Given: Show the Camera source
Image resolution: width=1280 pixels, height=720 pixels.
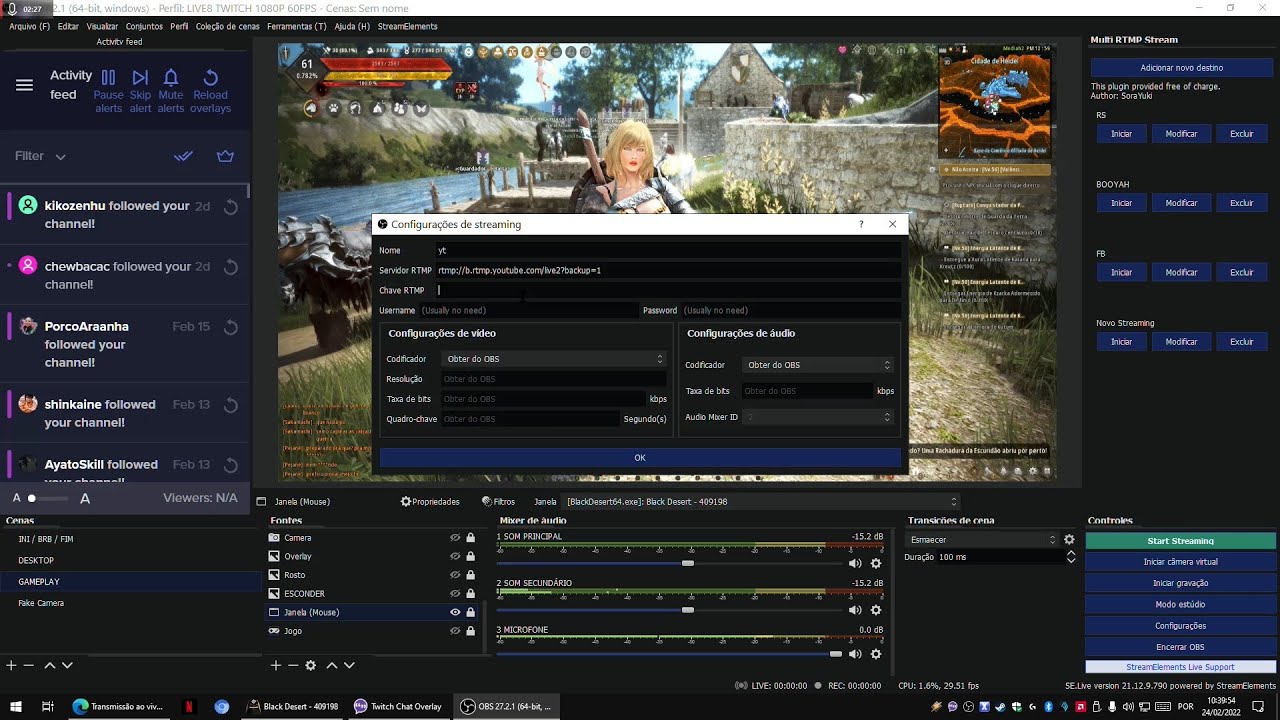Looking at the screenshot, I should tap(455, 538).
